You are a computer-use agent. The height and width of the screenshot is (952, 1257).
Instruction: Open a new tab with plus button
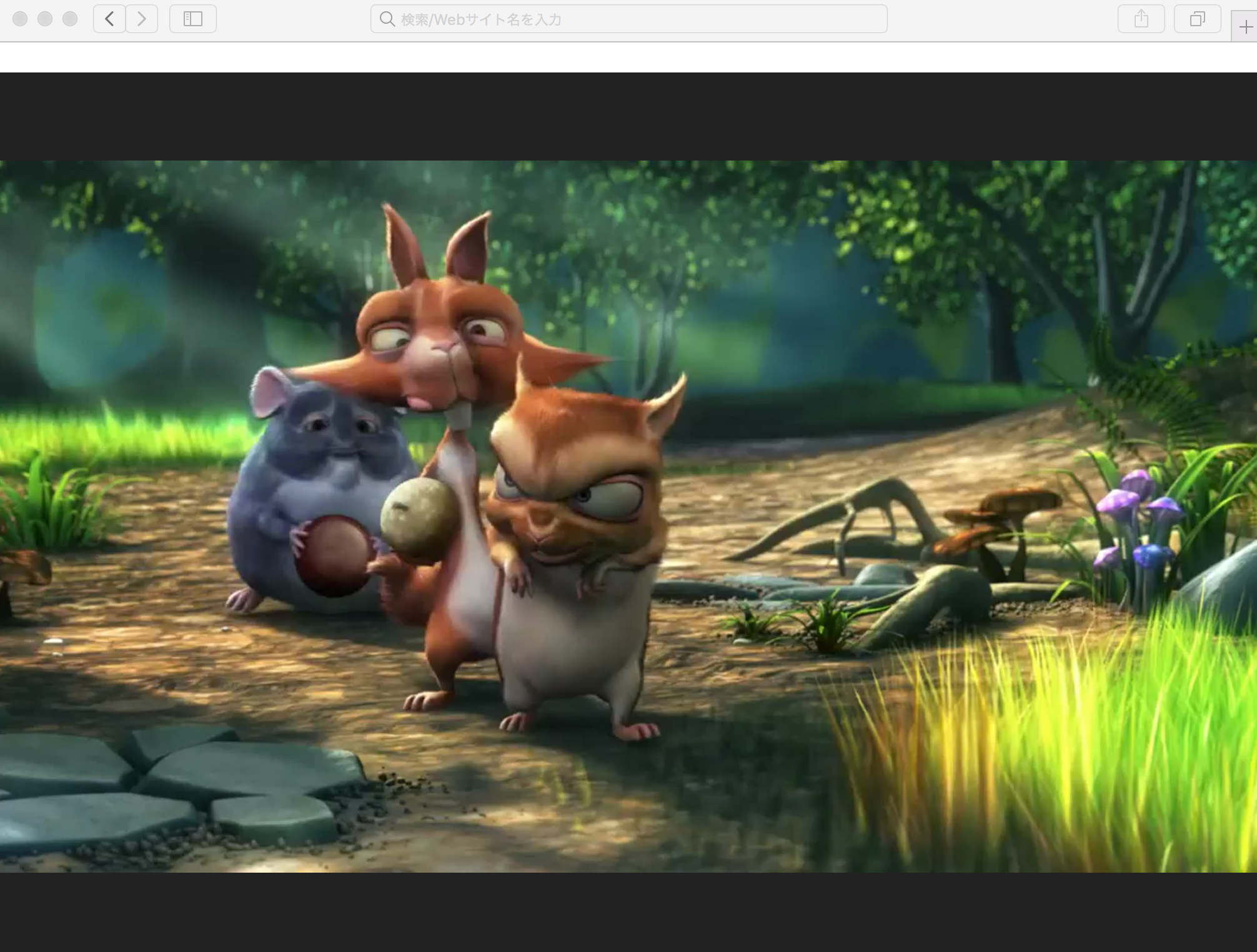(x=1245, y=27)
